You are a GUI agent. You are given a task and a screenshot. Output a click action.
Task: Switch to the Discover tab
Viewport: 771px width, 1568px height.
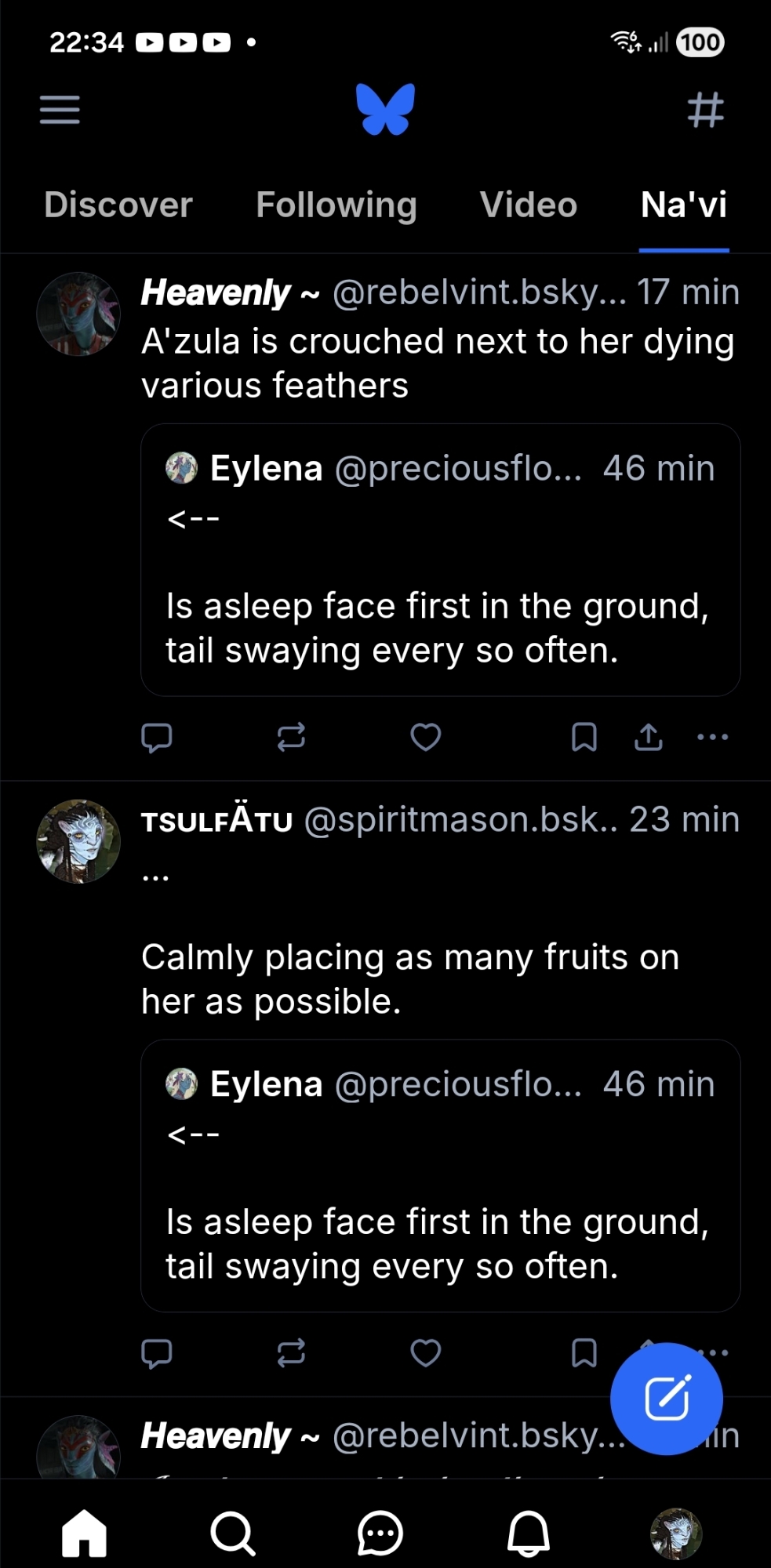118,205
